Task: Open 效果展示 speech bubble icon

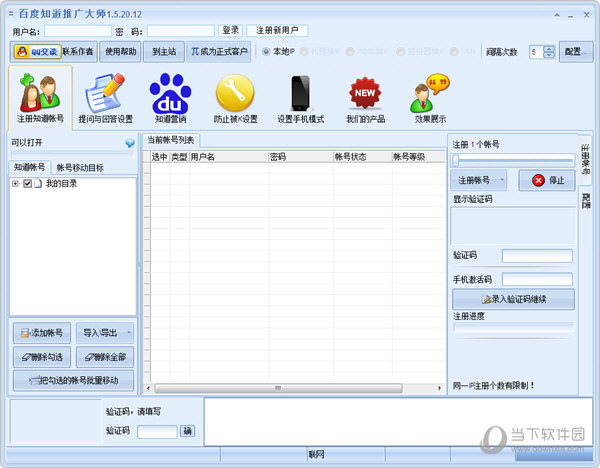Action: click(x=430, y=98)
